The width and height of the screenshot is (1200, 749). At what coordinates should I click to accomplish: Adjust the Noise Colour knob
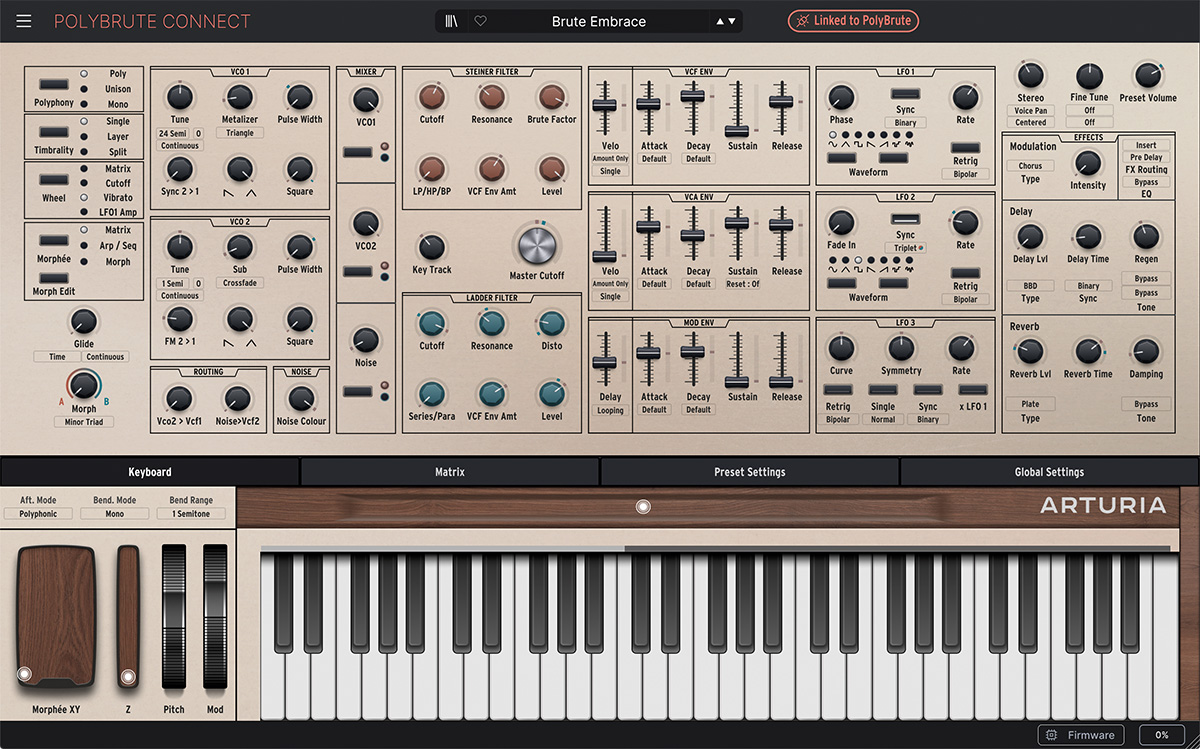tap(301, 399)
